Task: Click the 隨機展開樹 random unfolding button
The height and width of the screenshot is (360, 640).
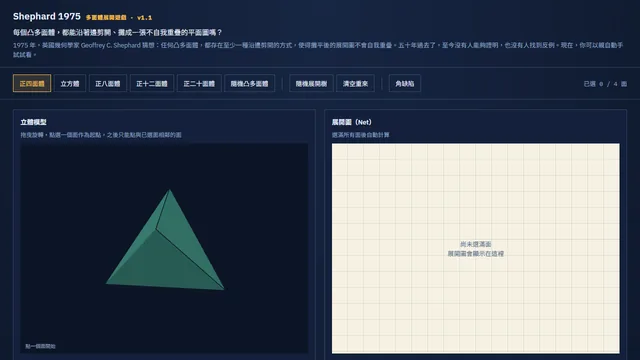Action: coord(311,83)
